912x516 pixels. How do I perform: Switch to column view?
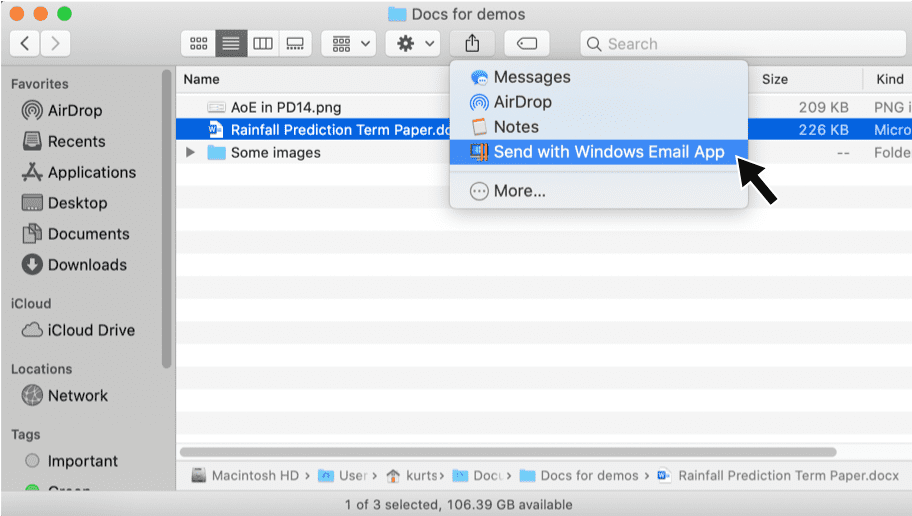tap(263, 44)
